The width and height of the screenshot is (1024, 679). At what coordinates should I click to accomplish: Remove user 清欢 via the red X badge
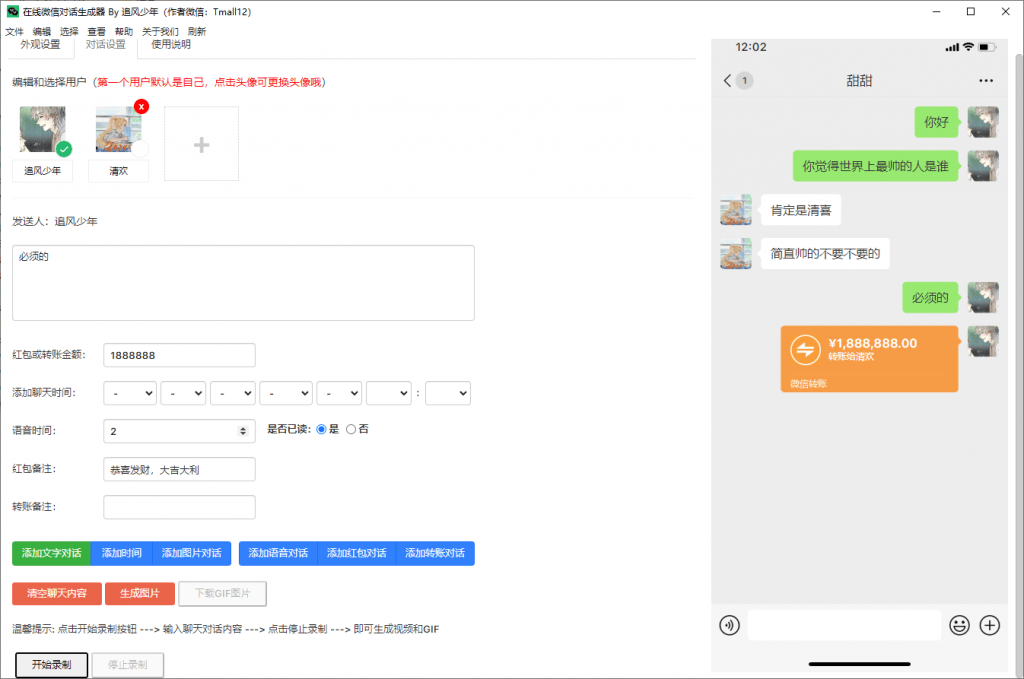pyautogui.click(x=143, y=106)
